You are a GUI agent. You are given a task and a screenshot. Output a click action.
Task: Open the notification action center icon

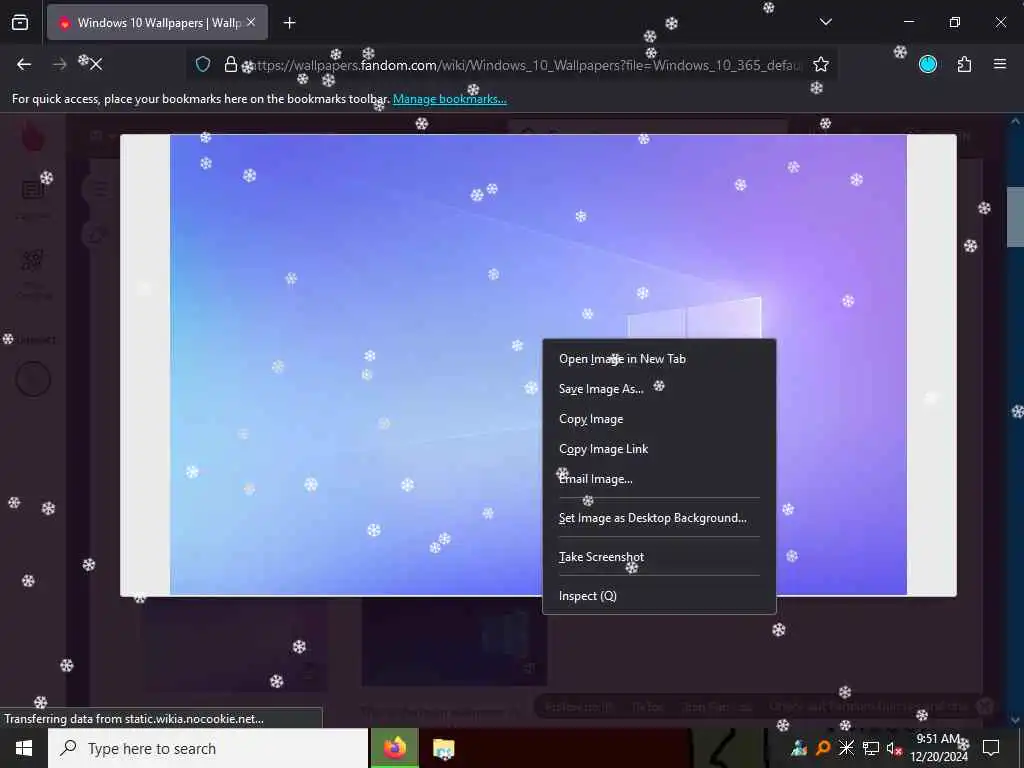coord(991,748)
